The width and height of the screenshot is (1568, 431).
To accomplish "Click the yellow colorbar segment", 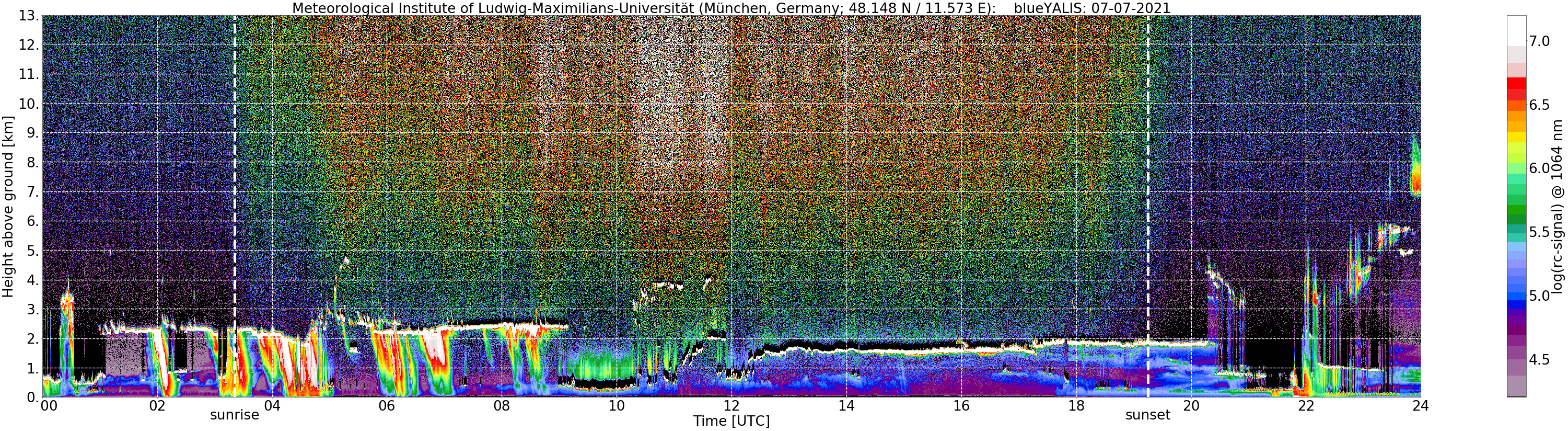I will pos(1516,137).
